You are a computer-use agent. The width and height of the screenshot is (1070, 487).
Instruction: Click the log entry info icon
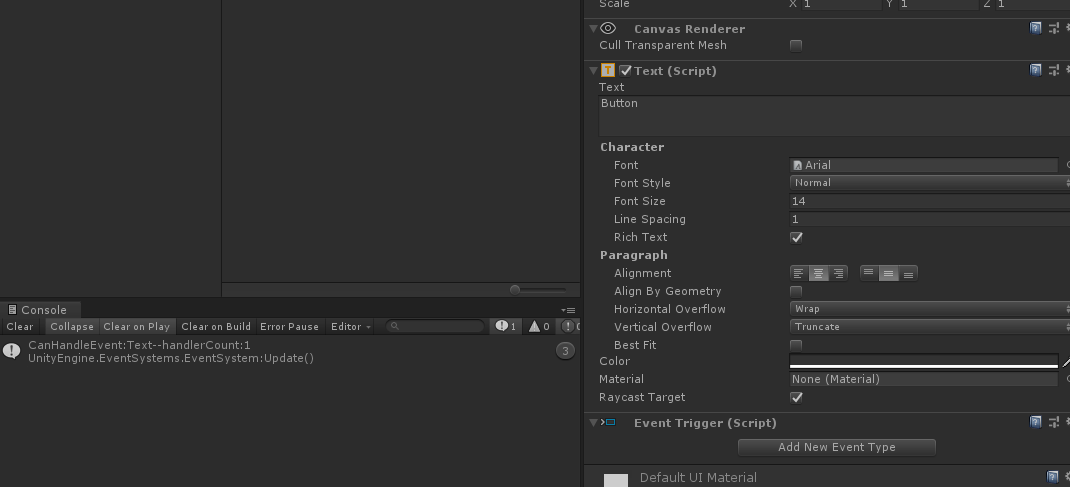point(12,351)
